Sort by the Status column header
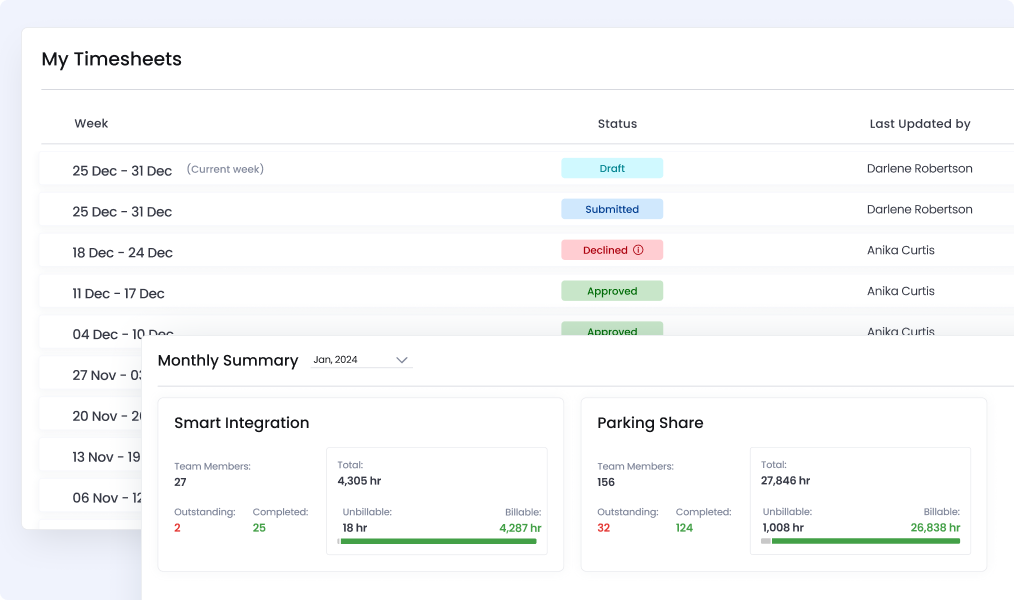 tap(617, 124)
